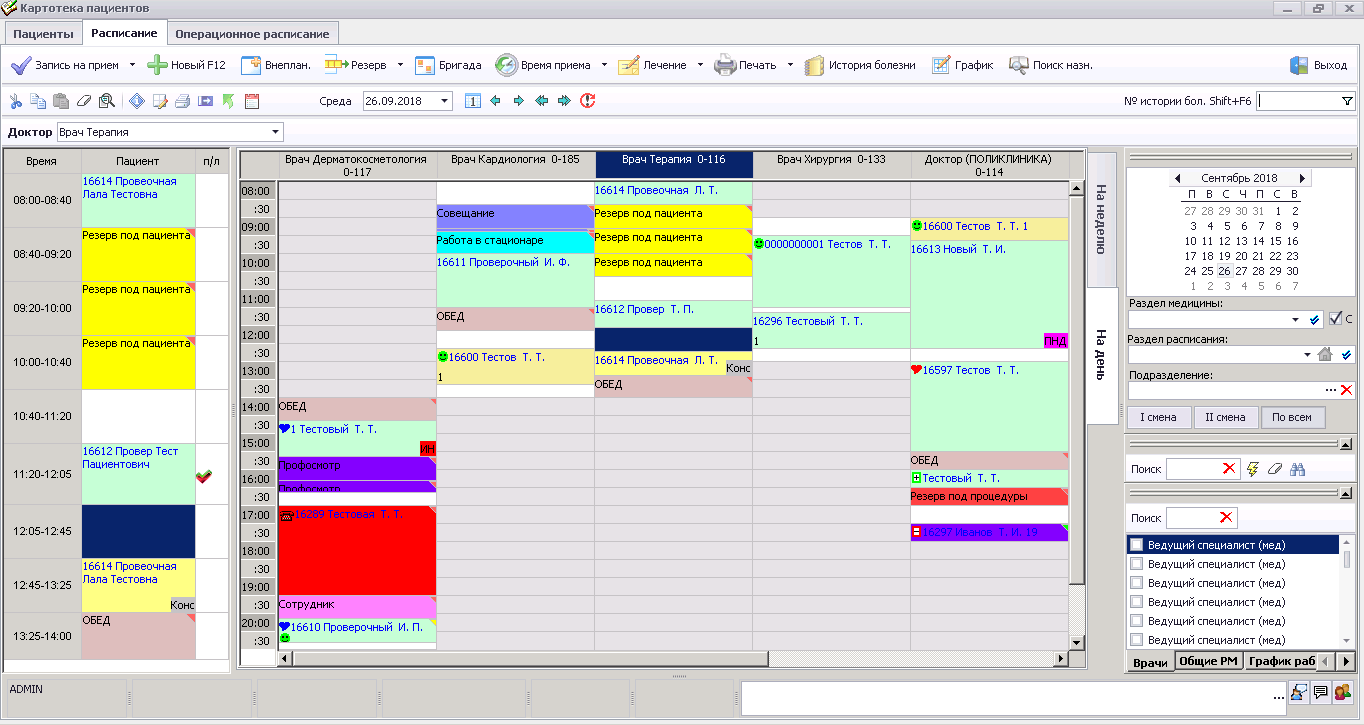Click the small printer icon in second toolbar
The image size is (1364, 725).
183,101
